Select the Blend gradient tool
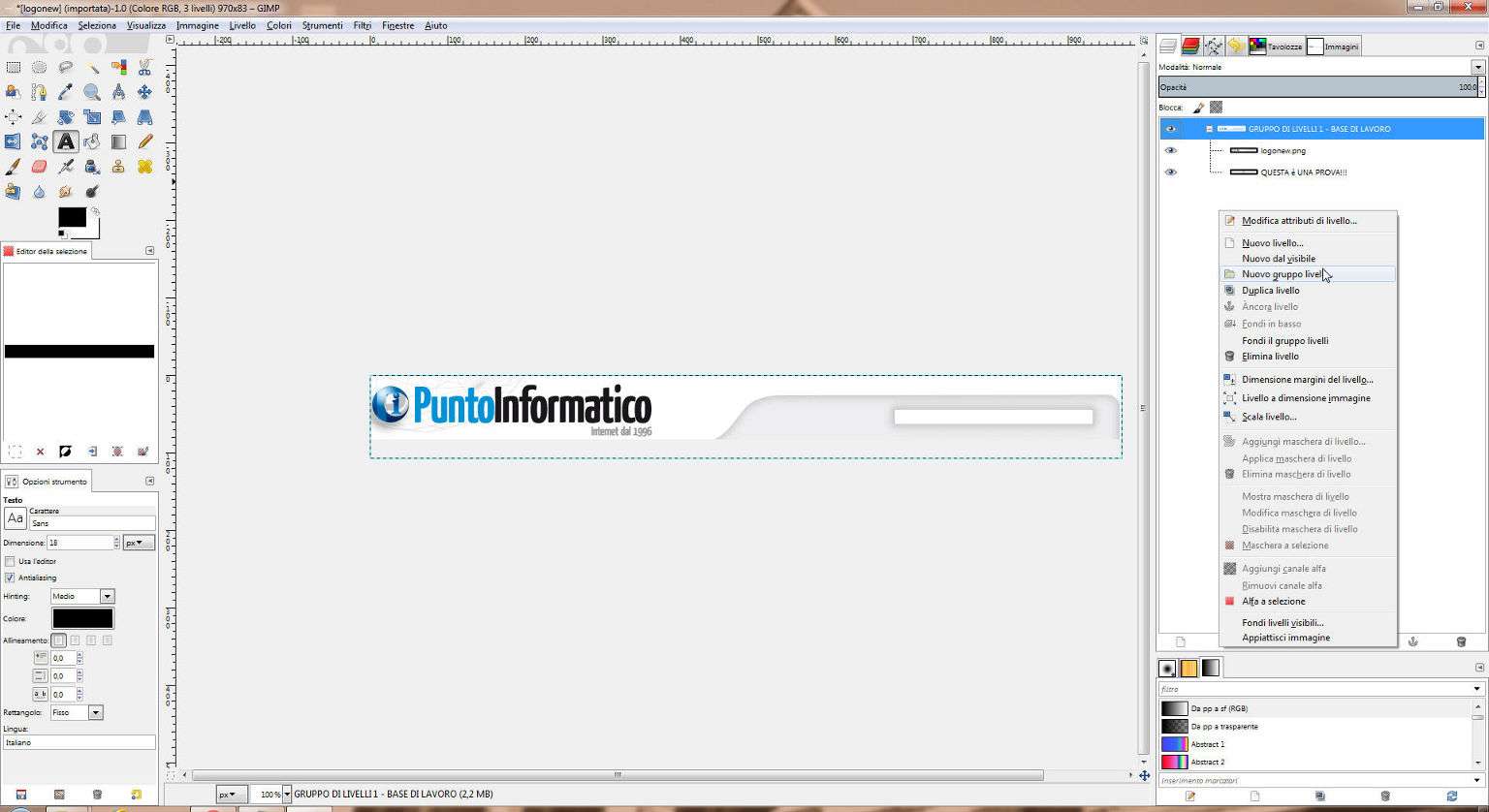 pos(118,141)
